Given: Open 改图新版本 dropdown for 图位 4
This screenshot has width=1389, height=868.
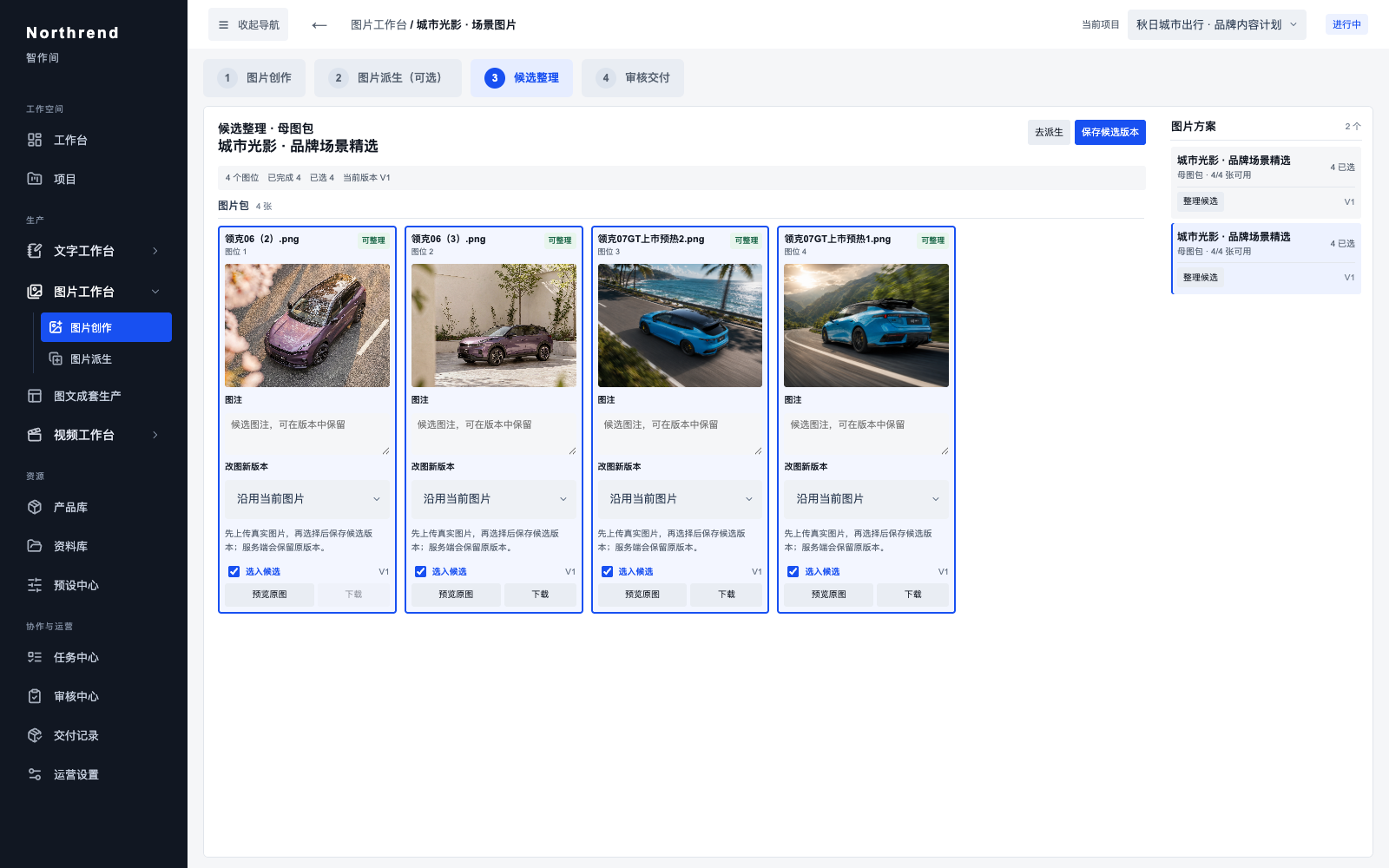Looking at the screenshot, I should pyautogui.click(x=866, y=499).
